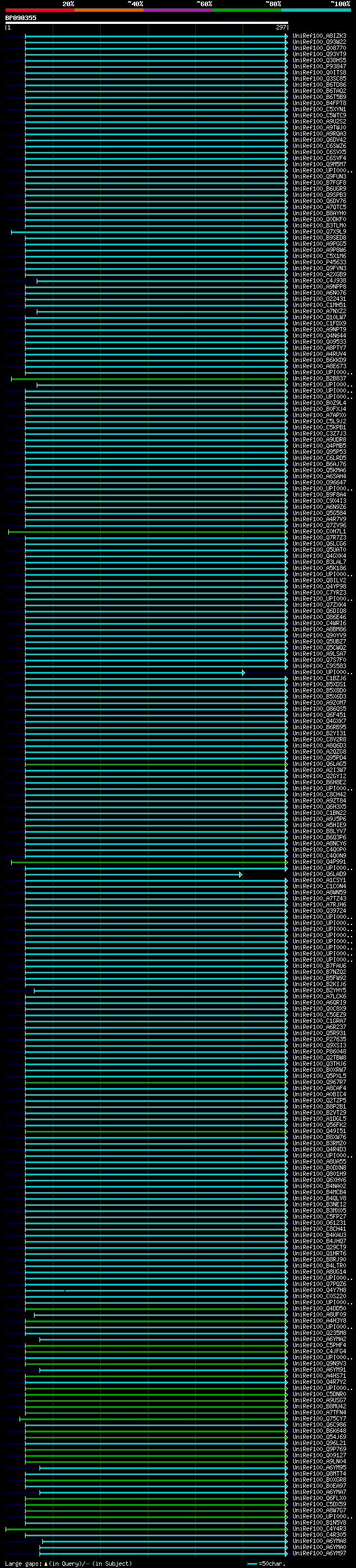This screenshot has height=1568, width=356.
Task: Select hit UniRef100_A9U2S2
Action: 319,122
